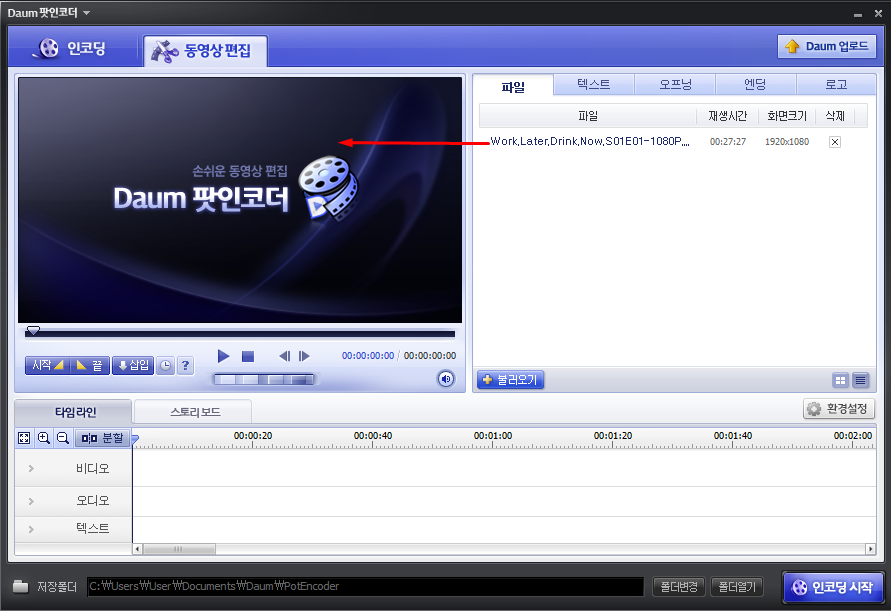This screenshot has width=891, height=611.
Task: Select the 파일 tab
Action: click(513, 86)
